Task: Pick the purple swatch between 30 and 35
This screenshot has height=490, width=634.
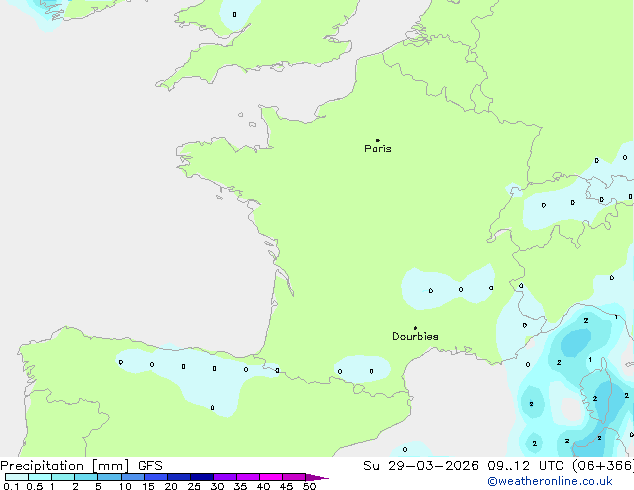Action: [x=225, y=477]
